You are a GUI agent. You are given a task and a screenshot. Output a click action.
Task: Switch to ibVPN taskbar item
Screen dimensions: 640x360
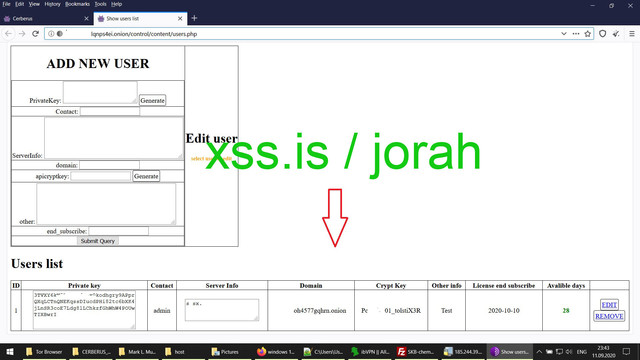tap(371, 351)
